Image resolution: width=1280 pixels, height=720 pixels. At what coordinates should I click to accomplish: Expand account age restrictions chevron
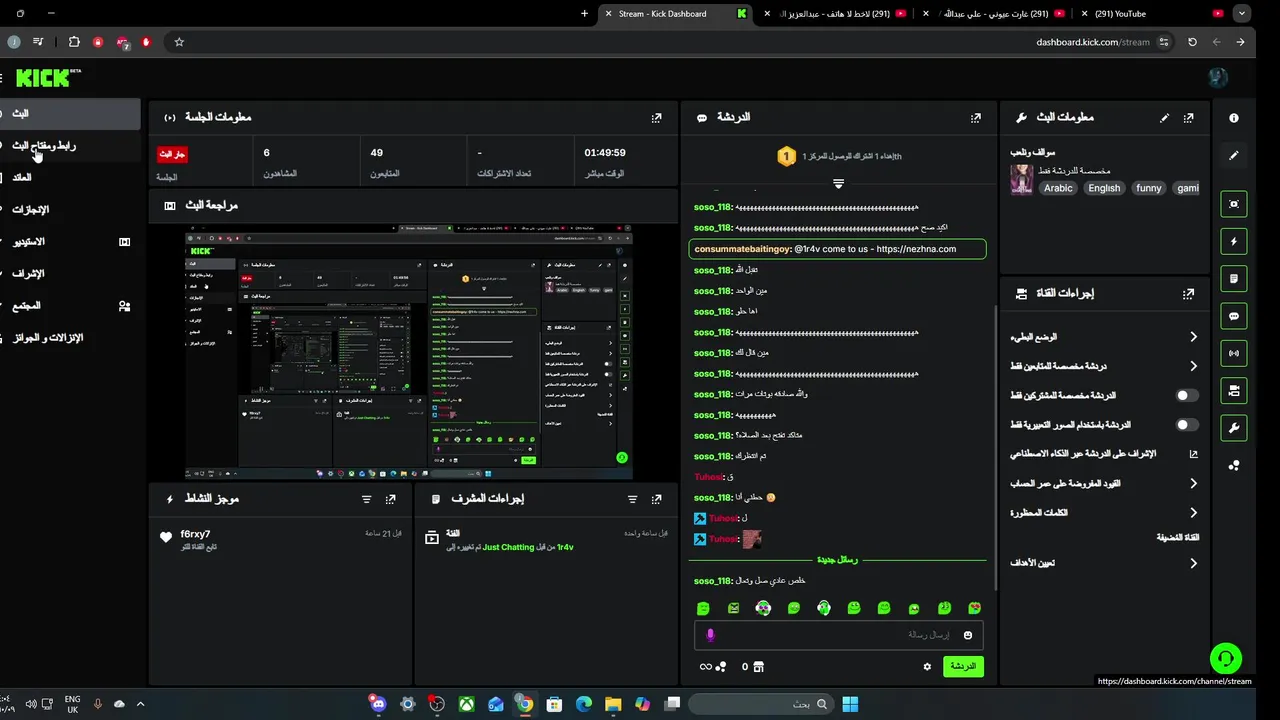[1193, 484]
